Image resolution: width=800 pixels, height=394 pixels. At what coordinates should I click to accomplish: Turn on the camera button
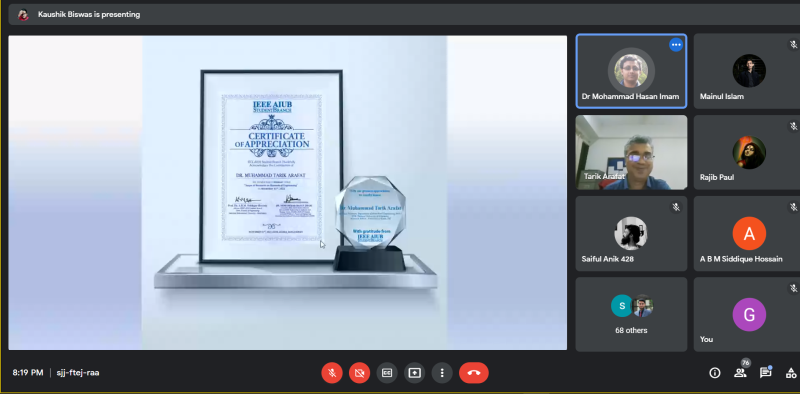tap(359, 373)
